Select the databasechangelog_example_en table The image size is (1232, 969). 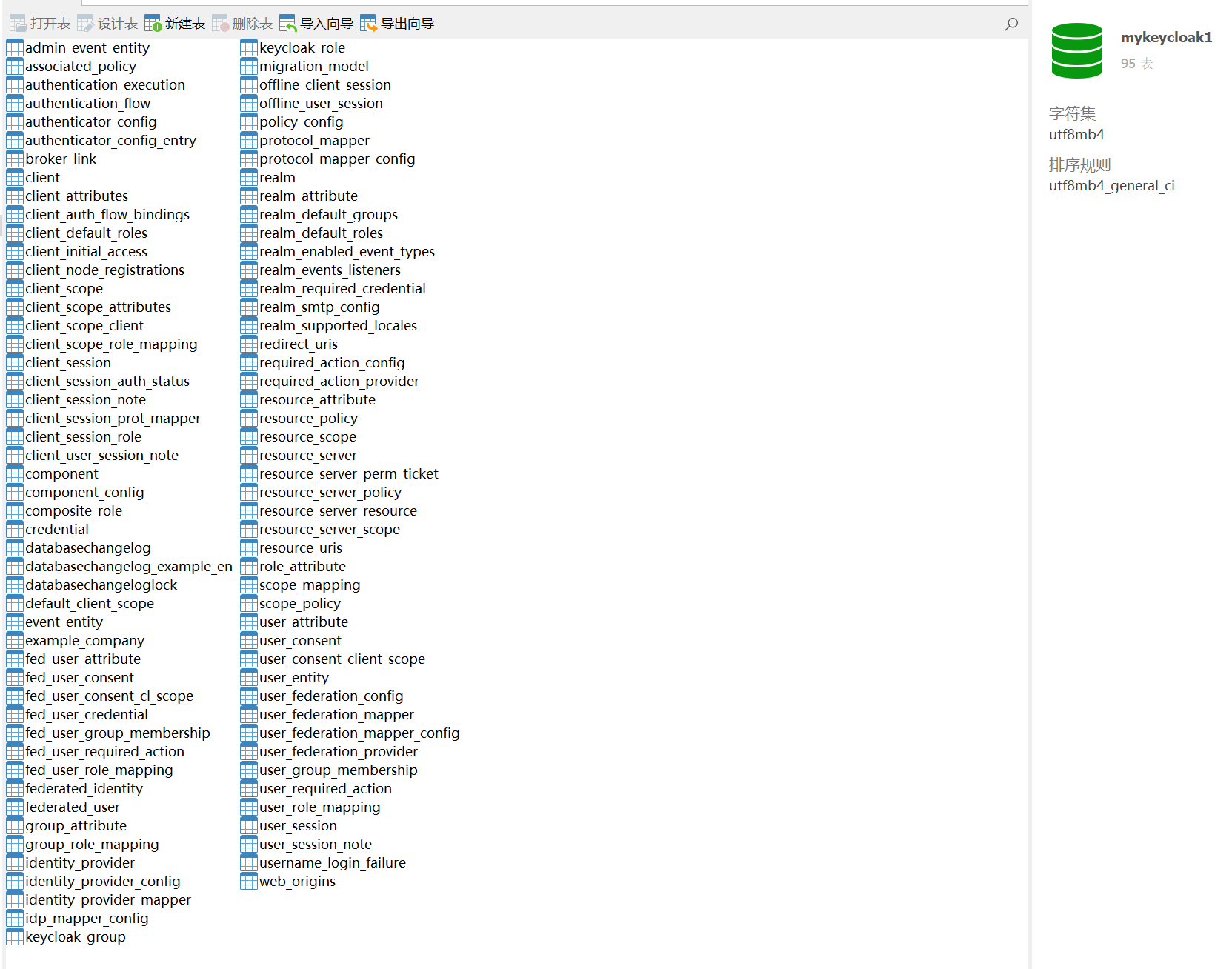pos(129,567)
